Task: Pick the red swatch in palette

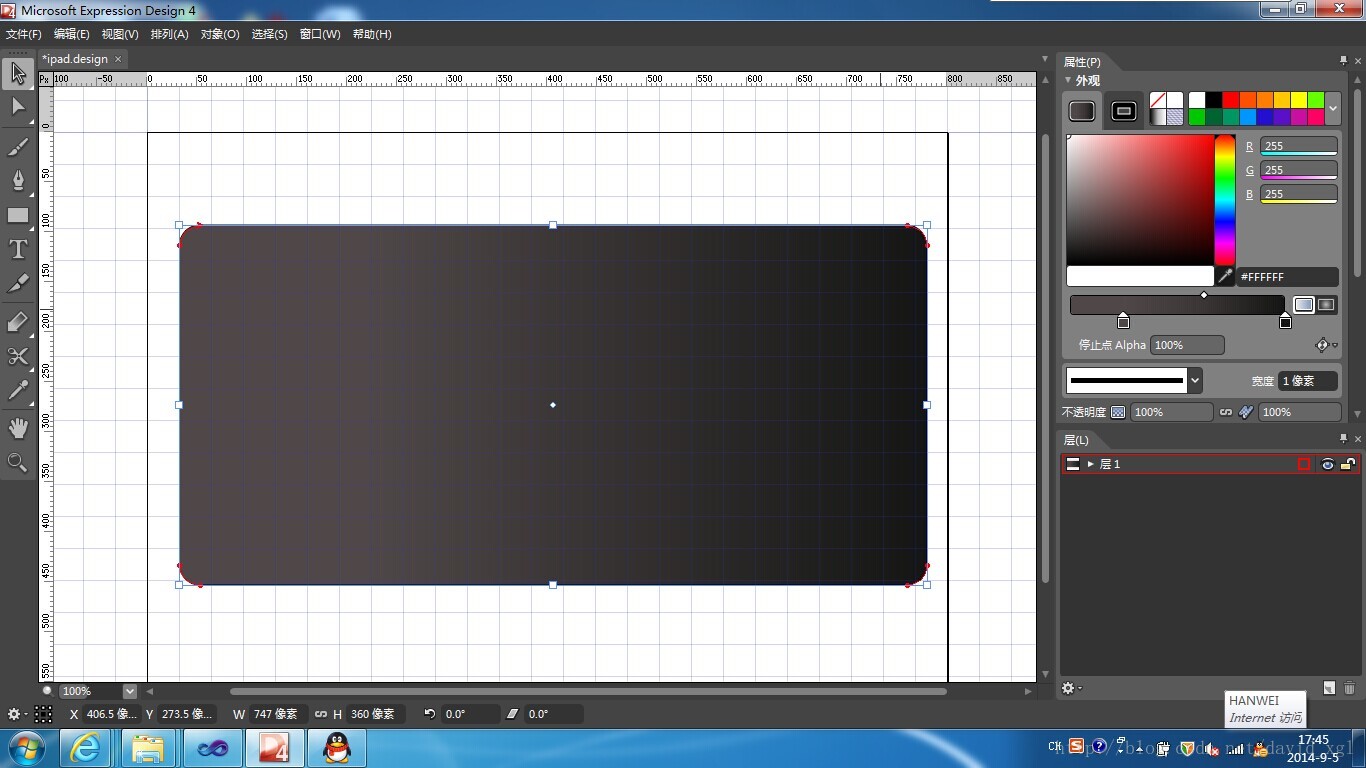Action: click(1231, 100)
